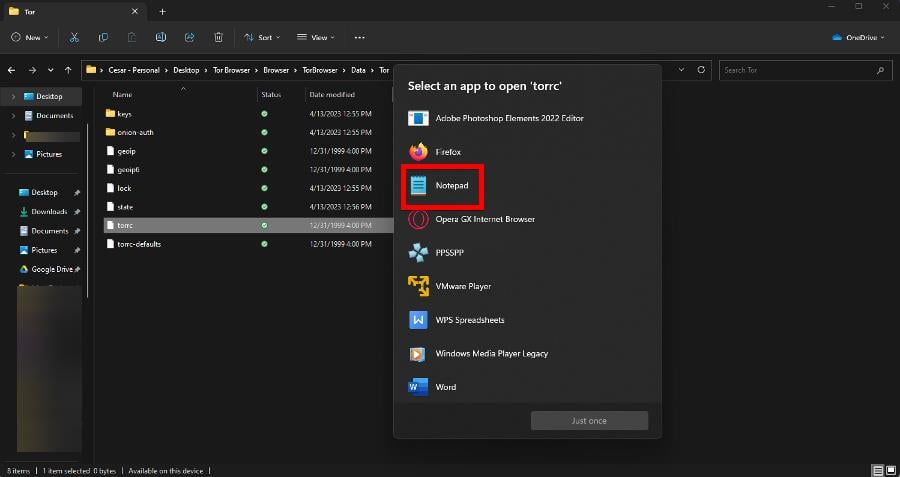Click the Copy icon in toolbar

[103, 37]
